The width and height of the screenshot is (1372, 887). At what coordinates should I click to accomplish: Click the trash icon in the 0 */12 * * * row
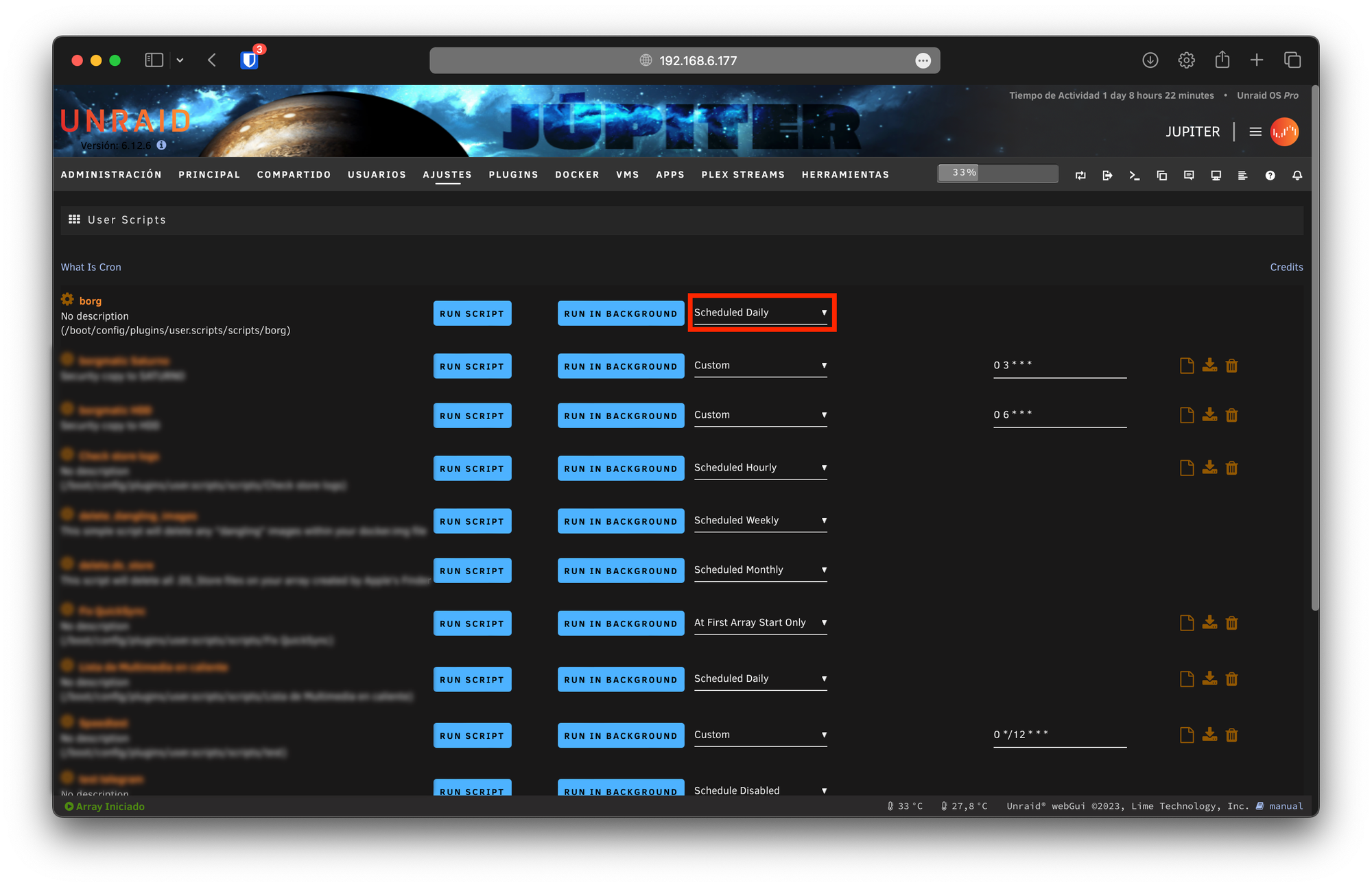pyautogui.click(x=1232, y=735)
